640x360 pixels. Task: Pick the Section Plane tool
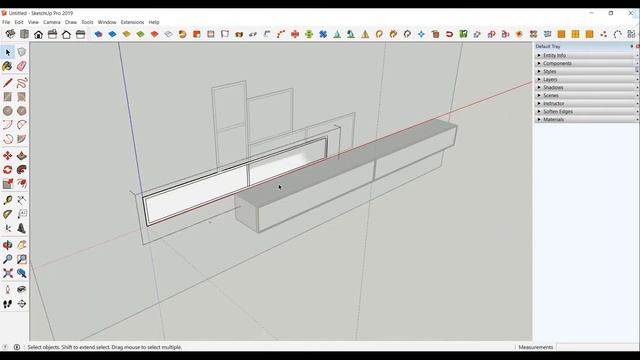(x=22, y=304)
